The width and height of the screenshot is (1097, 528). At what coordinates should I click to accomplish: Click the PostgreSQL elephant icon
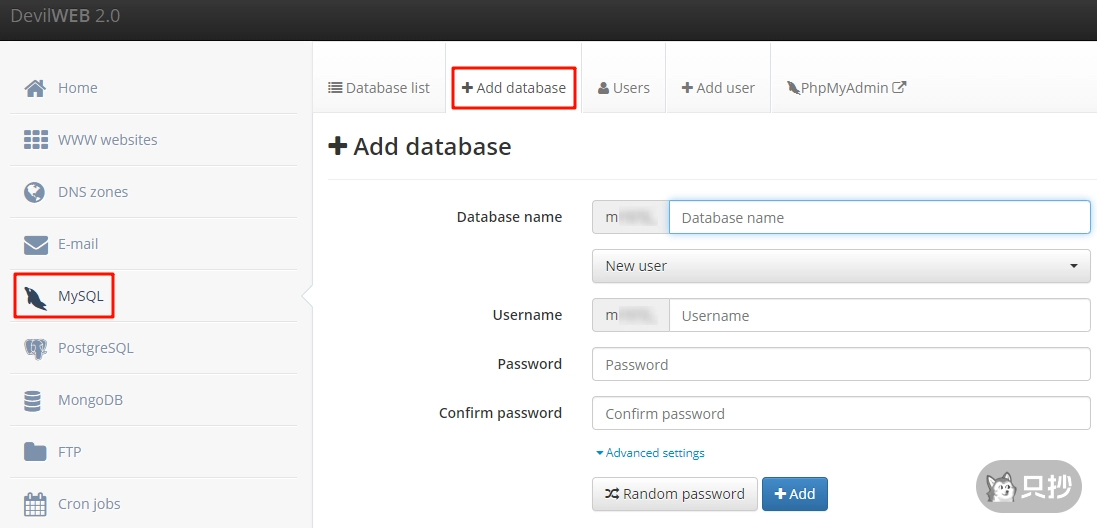coord(35,348)
